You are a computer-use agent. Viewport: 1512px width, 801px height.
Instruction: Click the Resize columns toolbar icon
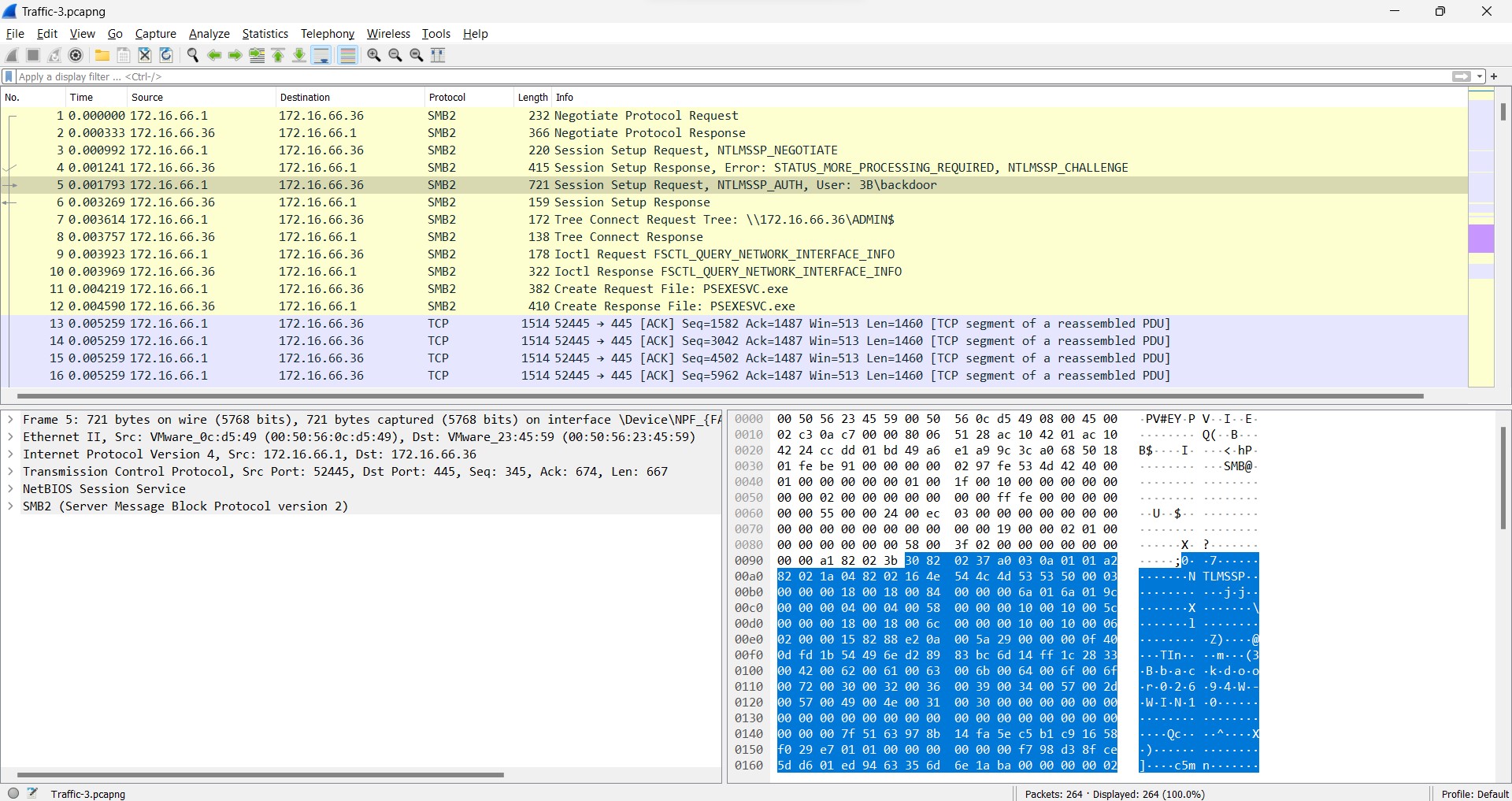click(439, 55)
